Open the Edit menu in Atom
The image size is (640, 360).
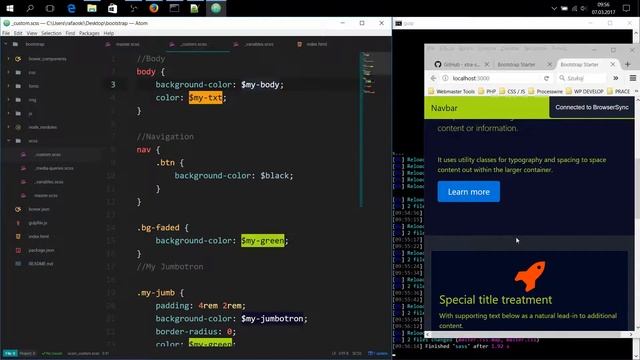pos(18,33)
